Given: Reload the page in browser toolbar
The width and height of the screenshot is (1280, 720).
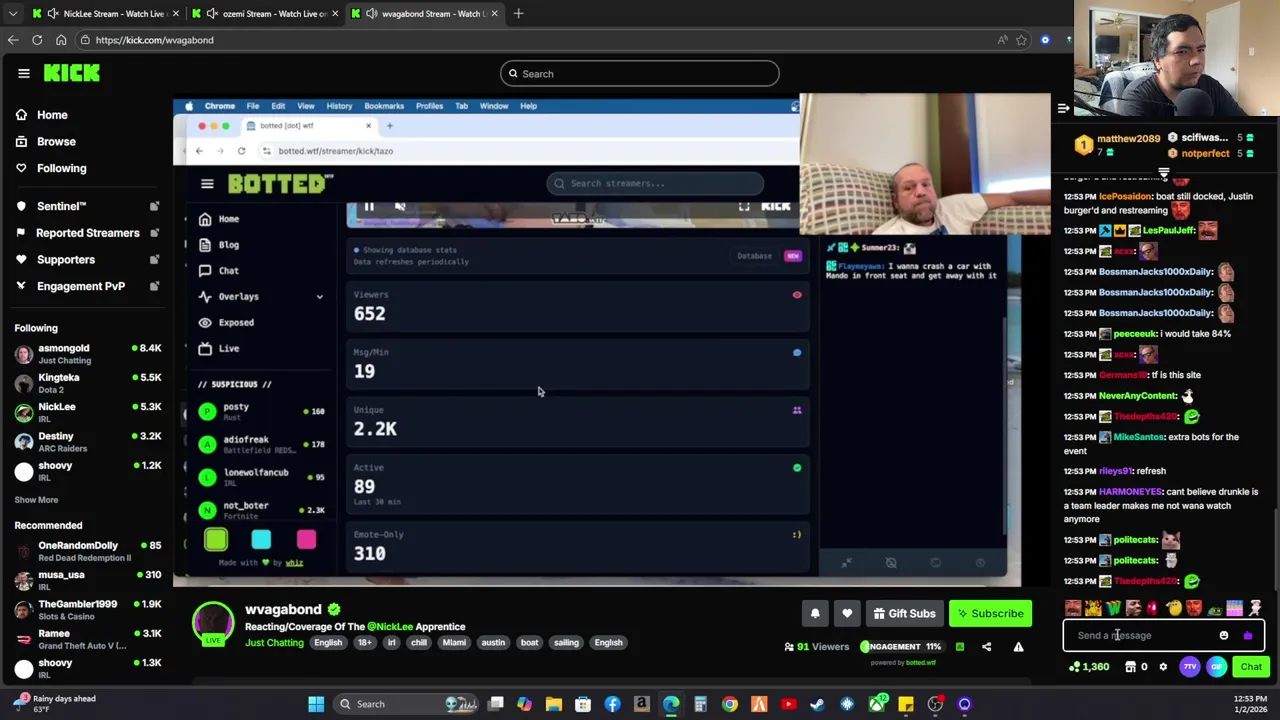Looking at the screenshot, I should tap(37, 40).
